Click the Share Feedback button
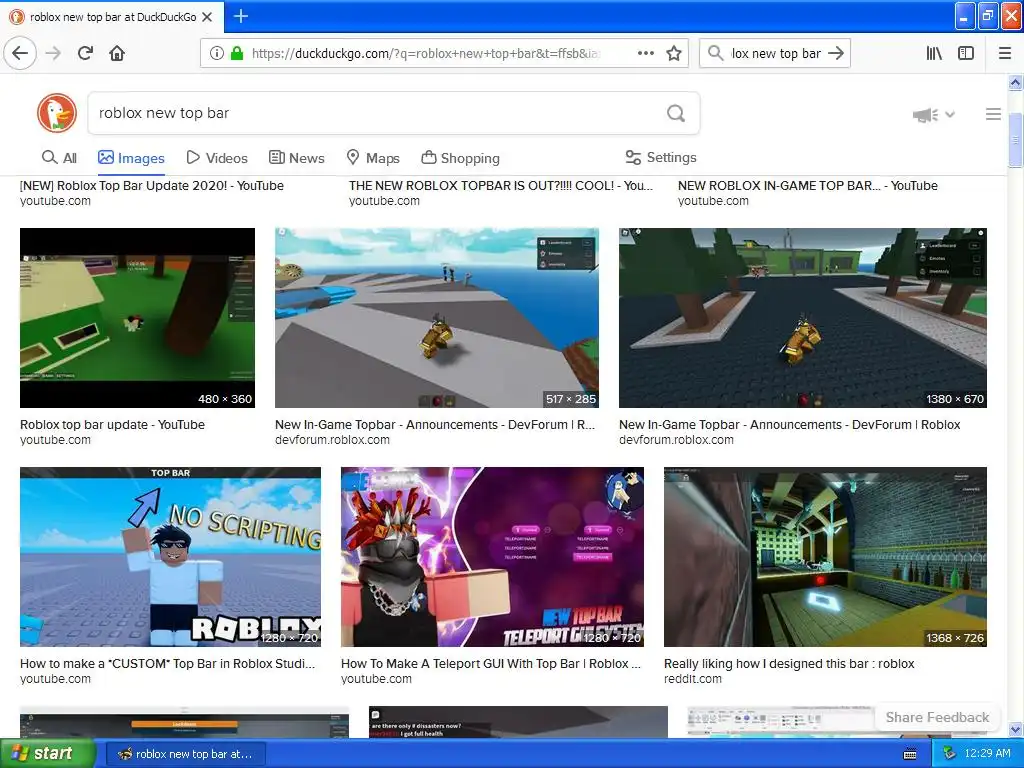The width and height of the screenshot is (1024, 768). click(x=937, y=717)
